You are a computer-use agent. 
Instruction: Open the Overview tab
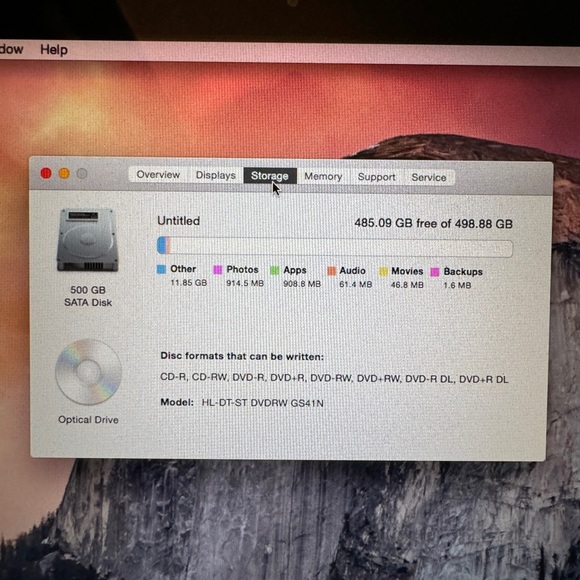click(x=158, y=175)
